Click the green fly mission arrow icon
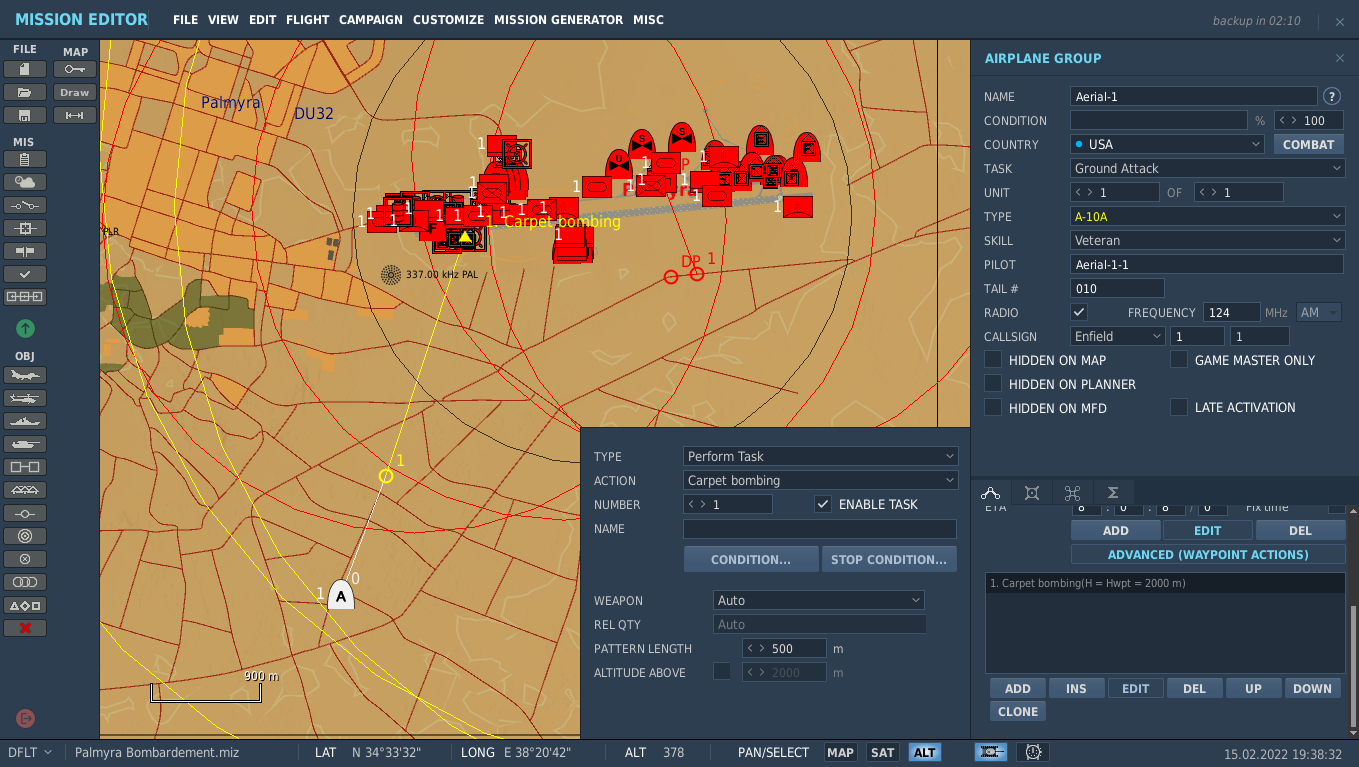1359x767 pixels. [25, 328]
